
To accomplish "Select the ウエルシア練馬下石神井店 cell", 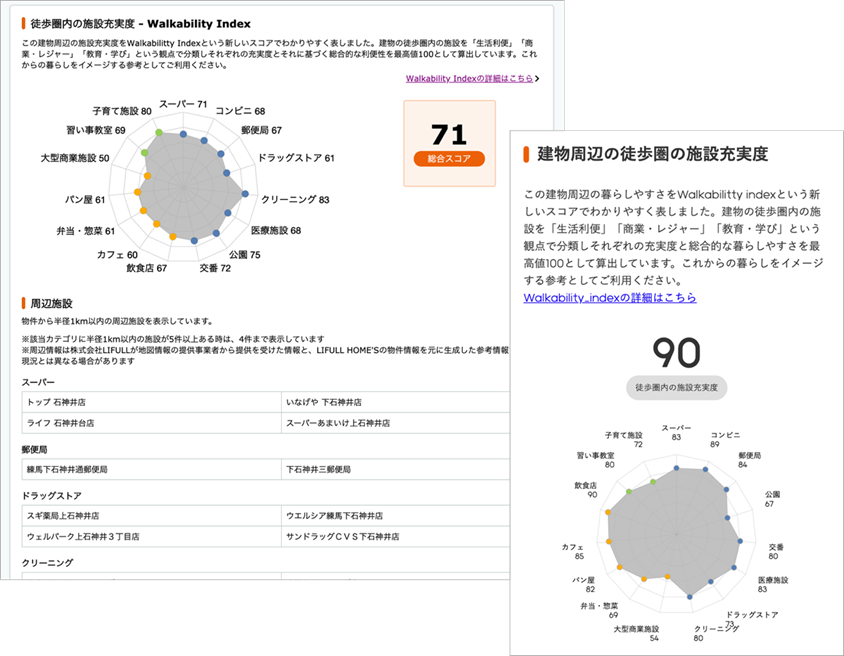I will [395, 516].
